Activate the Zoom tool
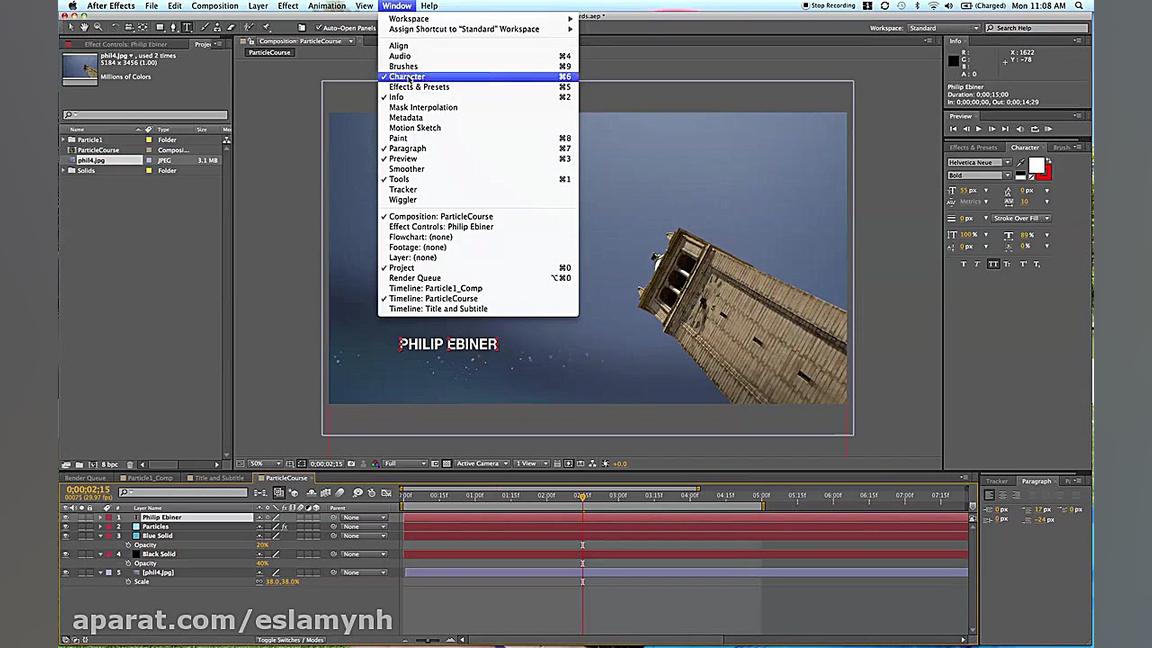The image size is (1152, 648). point(97,27)
